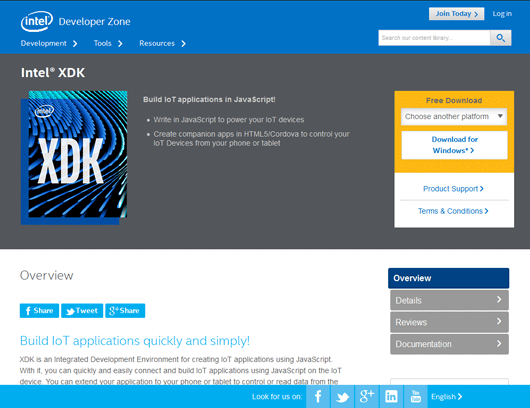This screenshot has height=408, width=530.
Task: Click the 'Intel® XDK' page title
Action: (53, 73)
